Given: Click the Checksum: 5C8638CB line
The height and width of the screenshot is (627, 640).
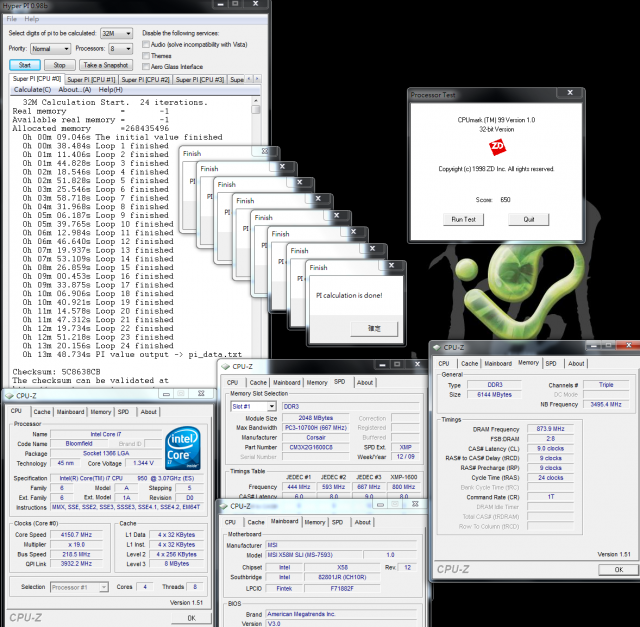Looking at the screenshot, I should 56,372.
